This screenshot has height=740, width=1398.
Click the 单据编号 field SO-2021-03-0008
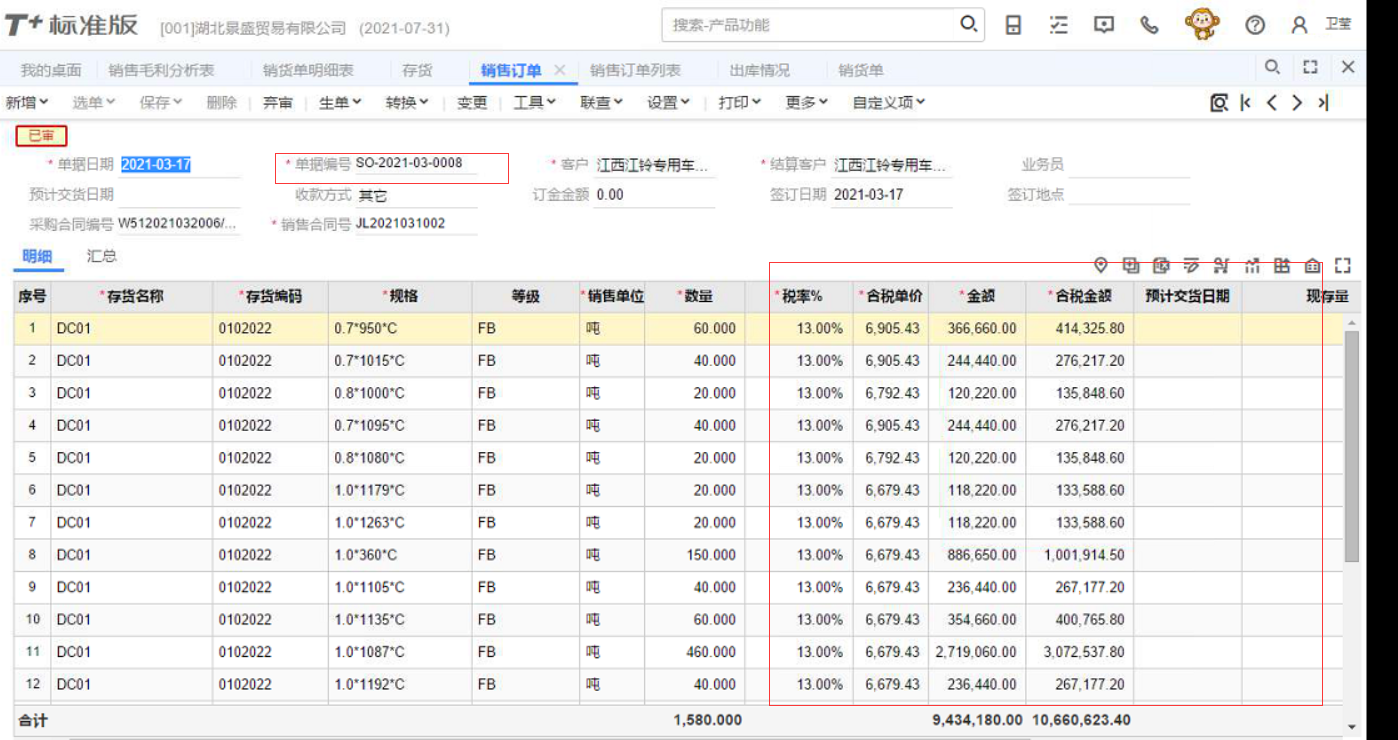[416, 163]
